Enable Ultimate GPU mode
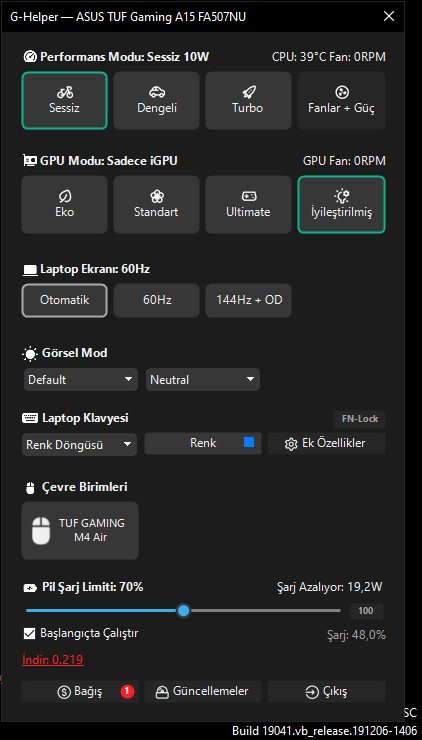The width and height of the screenshot is (422, 740). [248, 205]
